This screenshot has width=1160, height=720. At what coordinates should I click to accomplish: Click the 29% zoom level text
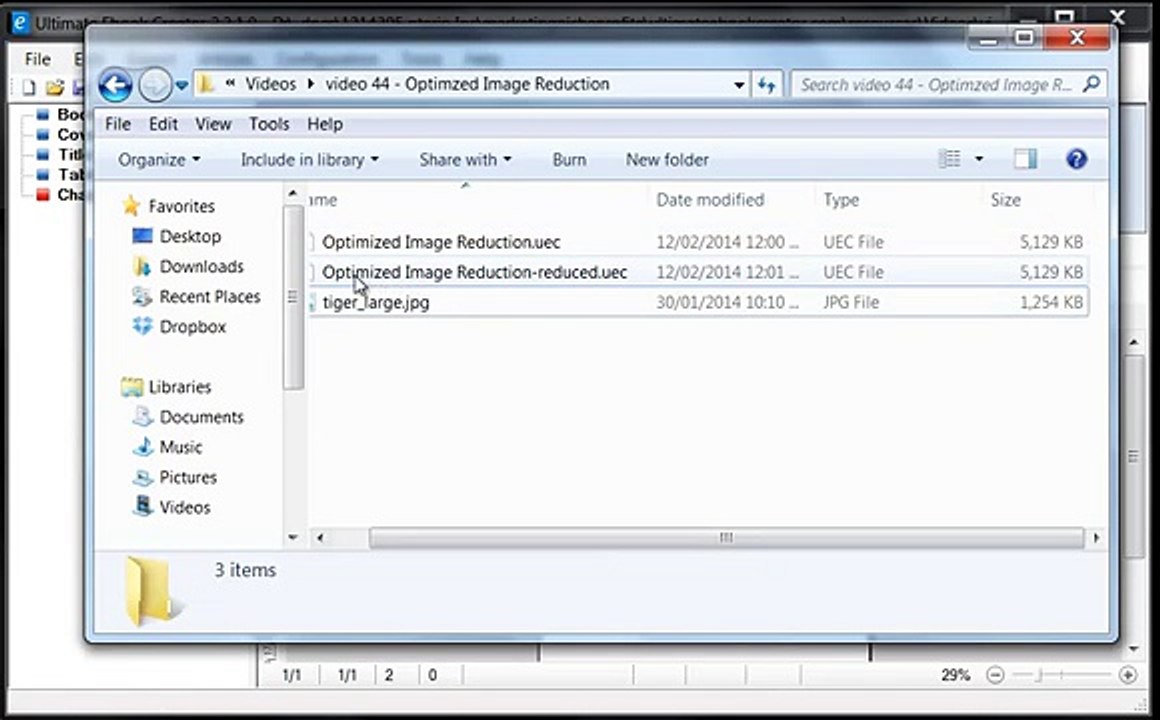[955, 675]
